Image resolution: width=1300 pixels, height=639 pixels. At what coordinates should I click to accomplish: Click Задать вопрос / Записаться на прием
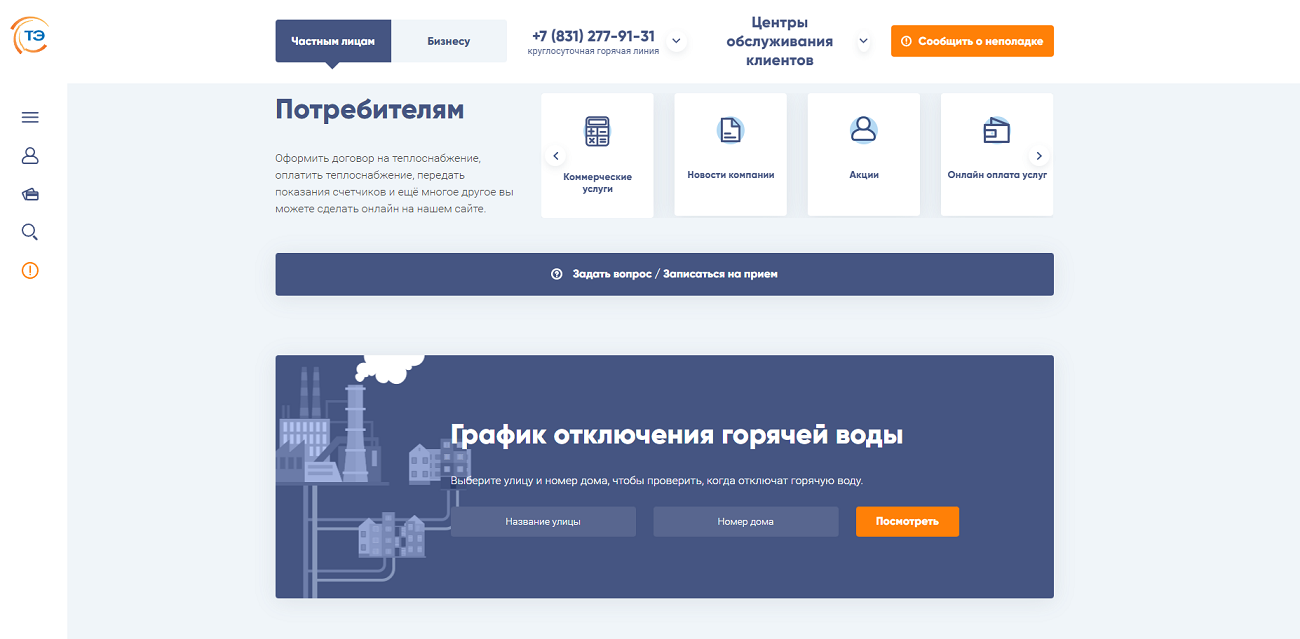[x=664, y=274]
